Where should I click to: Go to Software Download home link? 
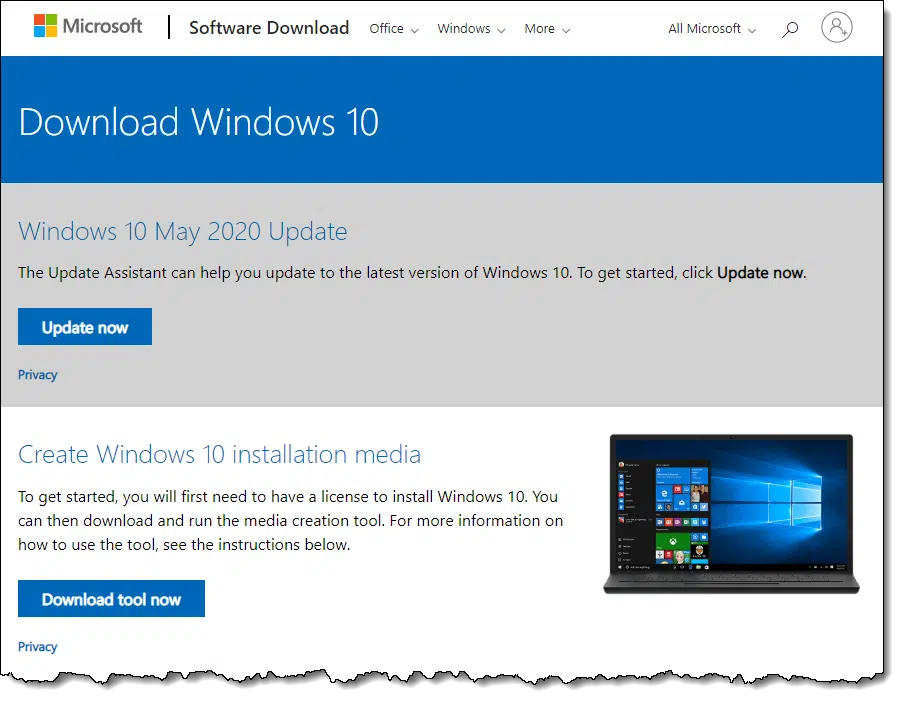(x=269, y=28)
